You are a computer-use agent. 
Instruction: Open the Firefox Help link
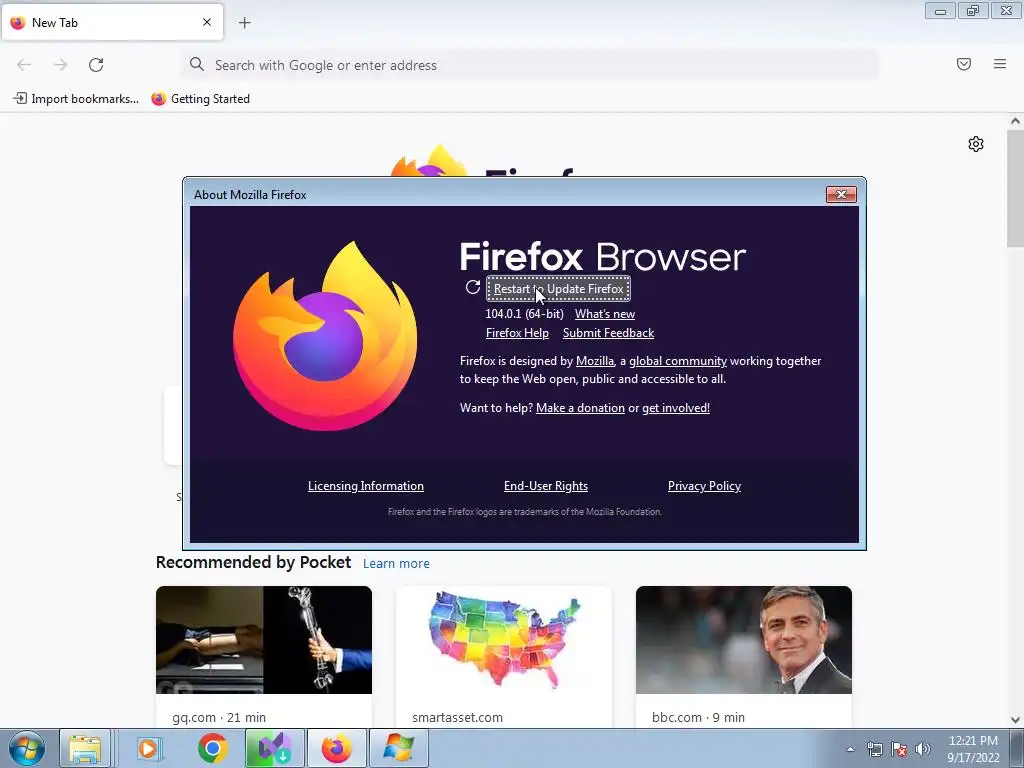[x=517, y=333]
